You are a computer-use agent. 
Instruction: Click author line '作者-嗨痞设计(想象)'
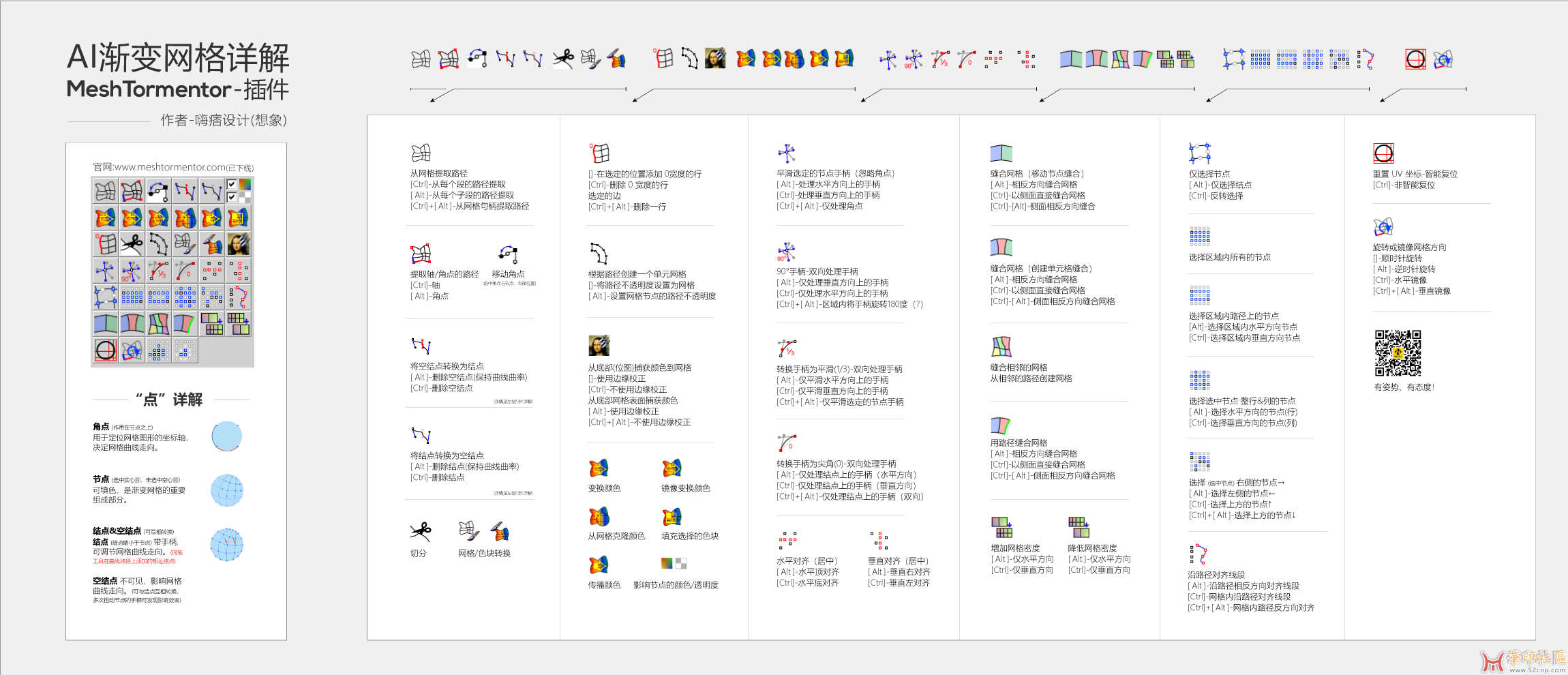224,120
